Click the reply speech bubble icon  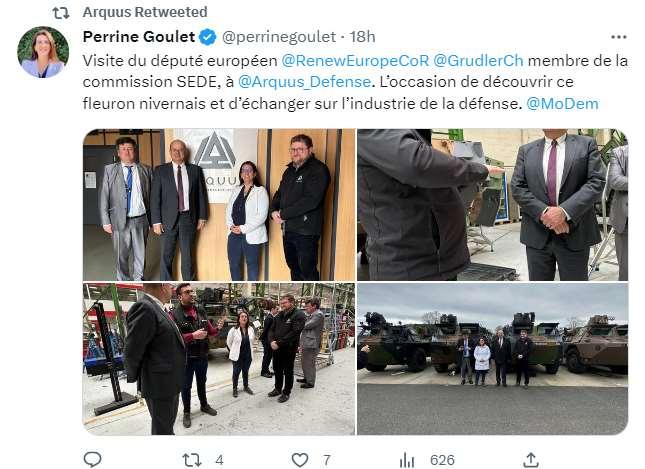click(93, 459)
